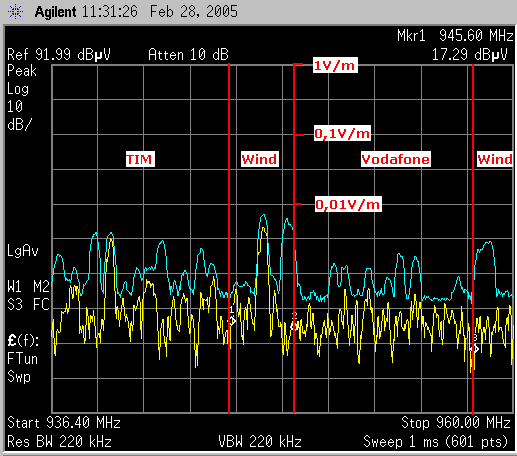Click the Start 936.40 MHz frequency
Image resolution: width=517 pixels, height=456 pixels.
(x=64, y=423)
